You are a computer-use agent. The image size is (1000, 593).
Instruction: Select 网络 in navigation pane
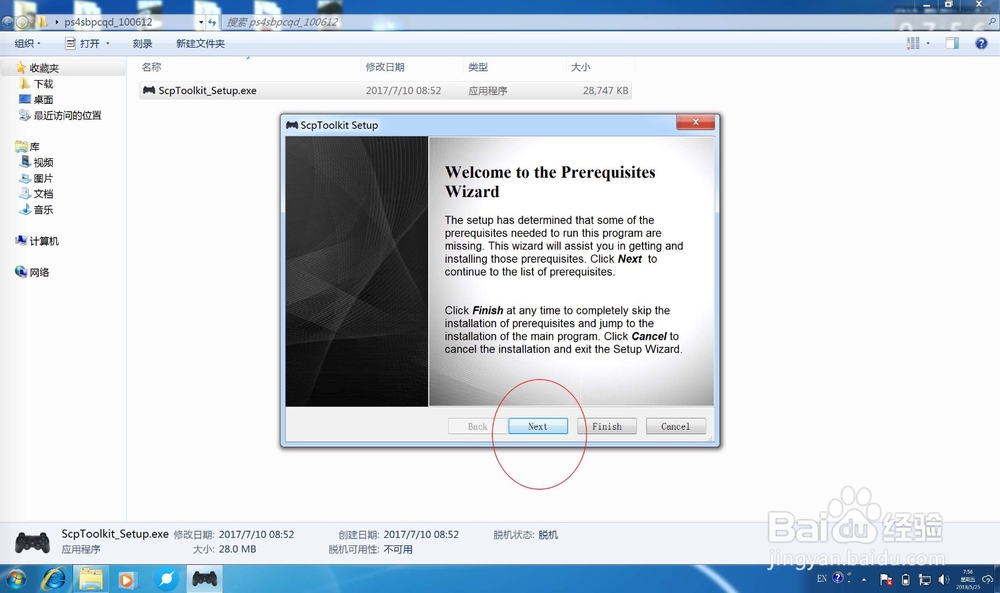39,272
